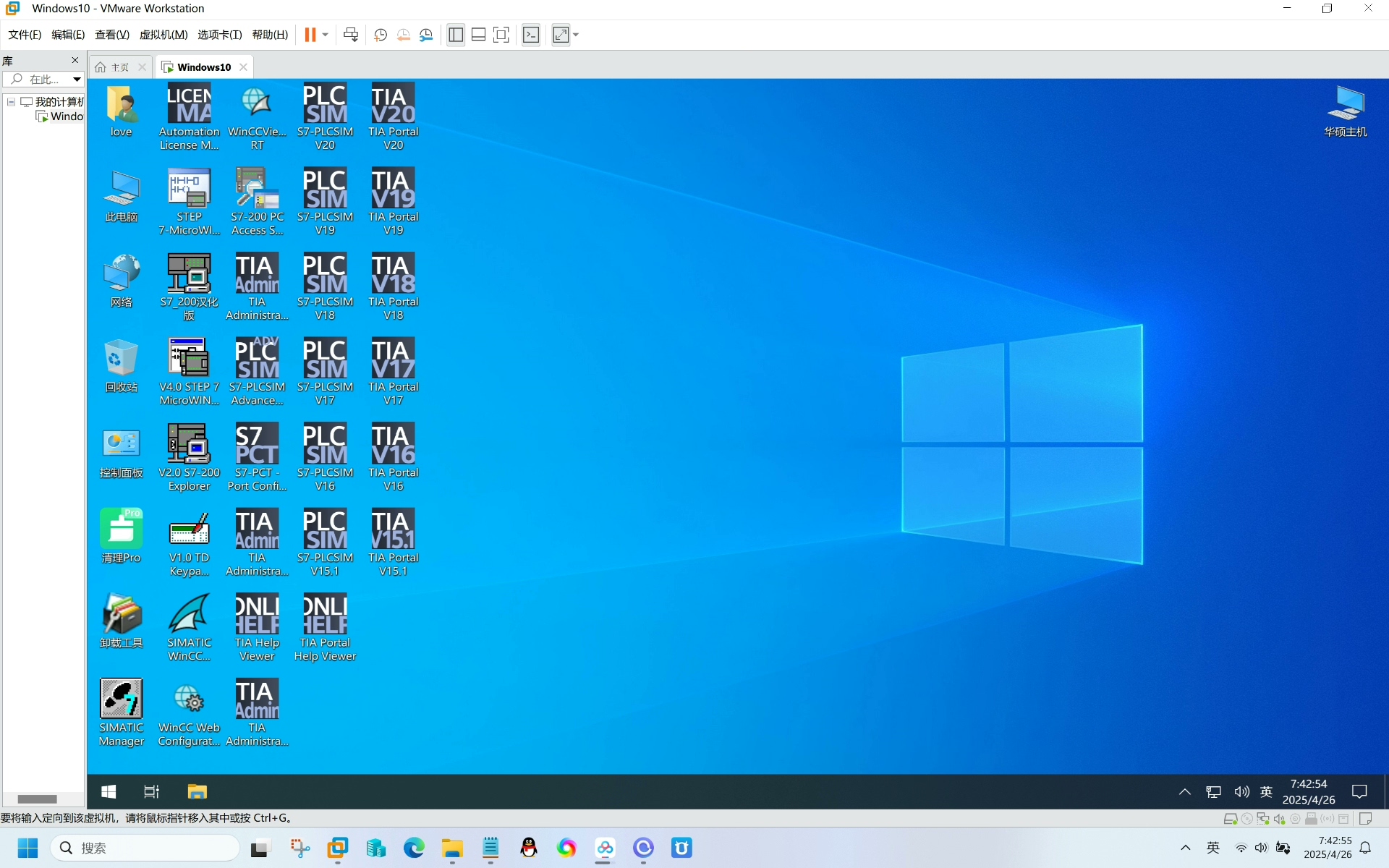The height and width of the screenshot is (868, 1389).
Task: Open the VMware console view icon
Action: point(531,35)
